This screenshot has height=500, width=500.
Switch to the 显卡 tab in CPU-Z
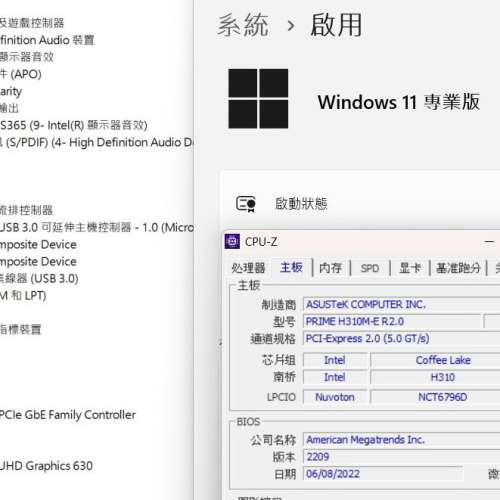point(410,268)
